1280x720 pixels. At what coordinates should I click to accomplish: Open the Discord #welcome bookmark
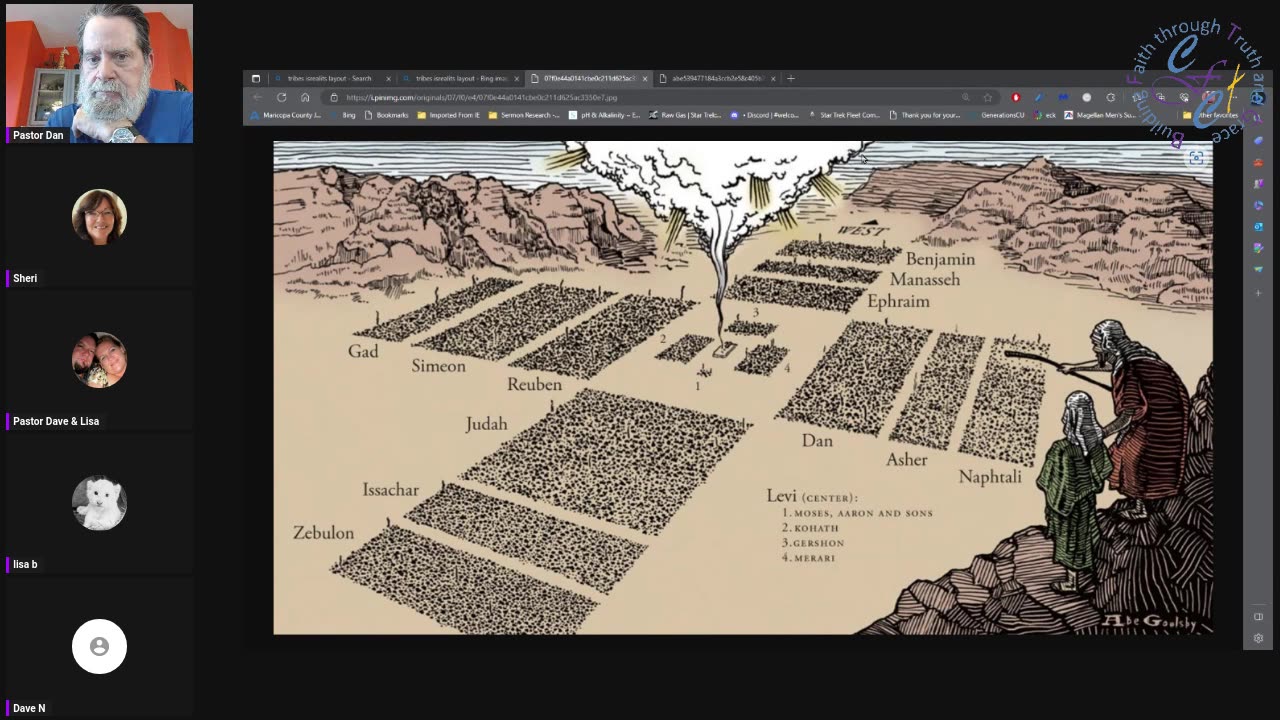point(764,115)
